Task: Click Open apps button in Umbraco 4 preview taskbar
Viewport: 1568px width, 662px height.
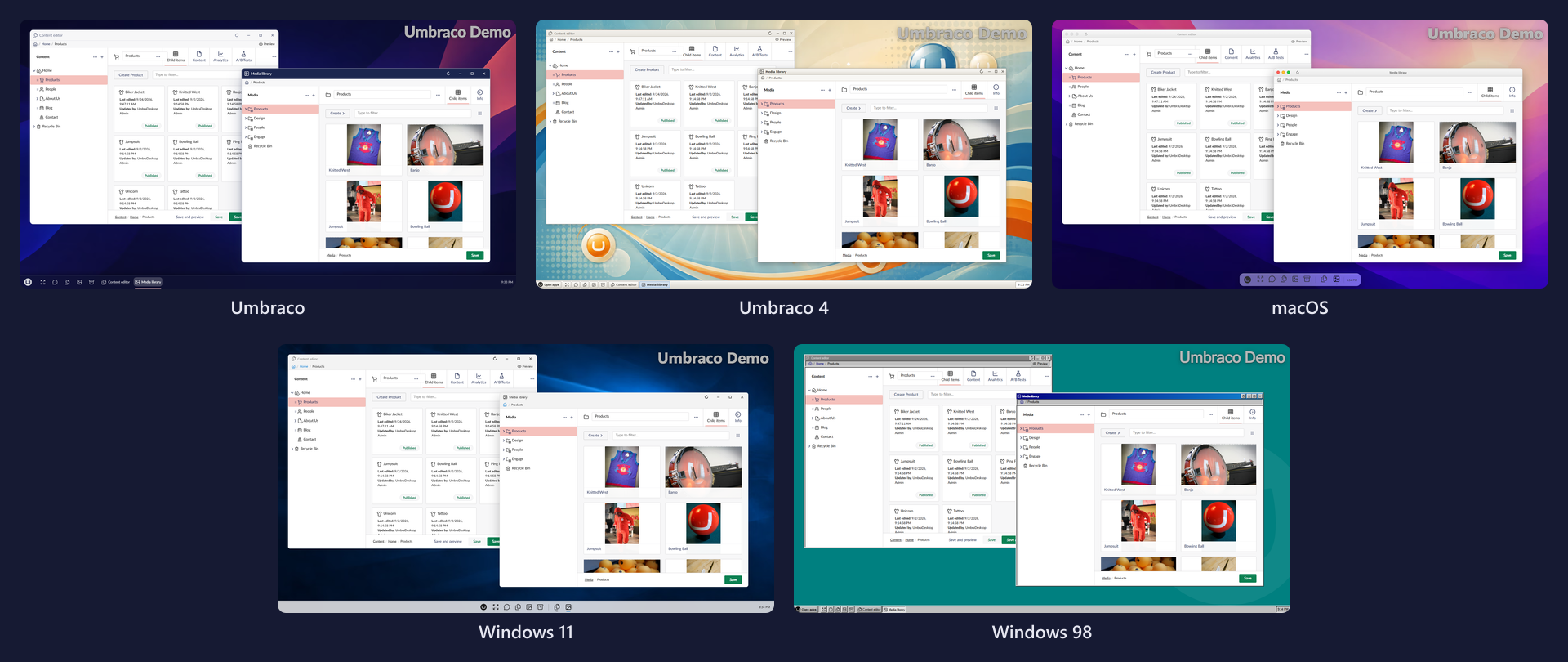Action: pos(549,284)
